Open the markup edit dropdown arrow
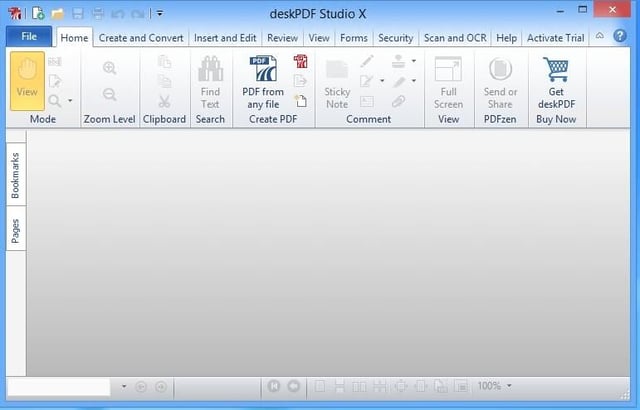Image resolution: width=640 pixels, height=410 pixels. [382, 81]
